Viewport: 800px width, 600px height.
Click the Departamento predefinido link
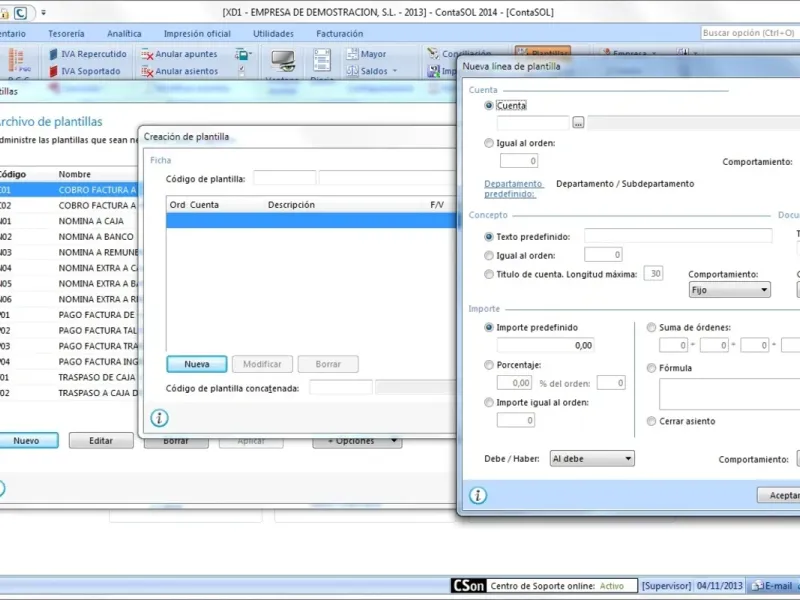(513, 189)
